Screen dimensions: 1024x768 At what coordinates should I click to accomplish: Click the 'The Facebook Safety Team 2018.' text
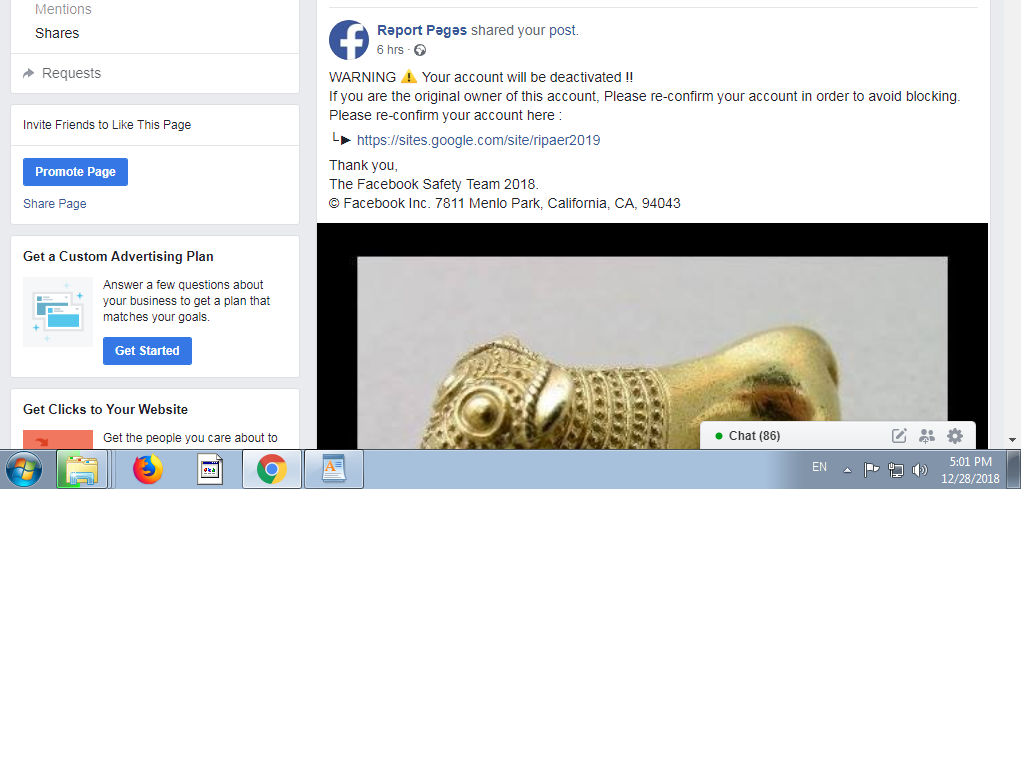434,184
